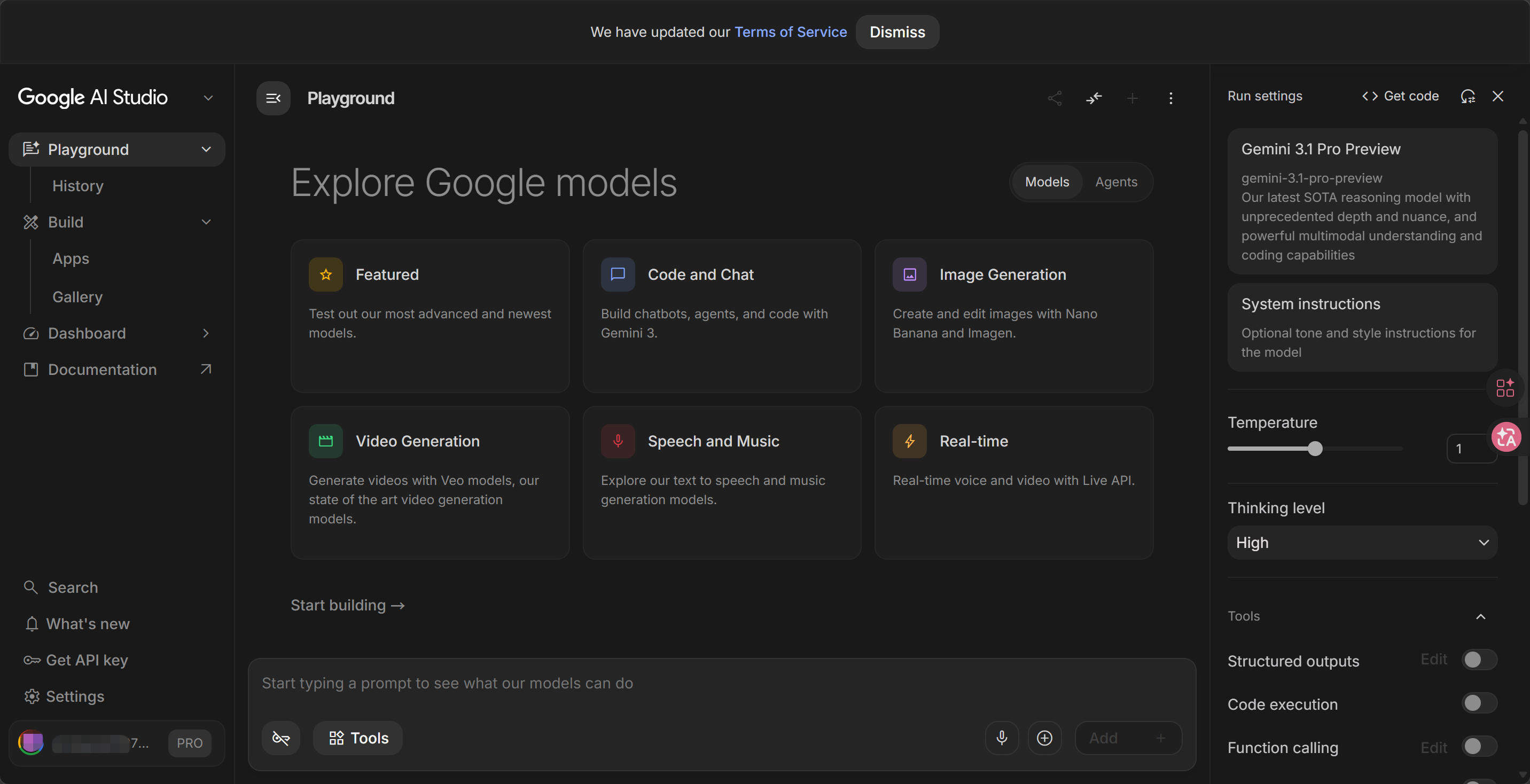Image resolution: width=1530 pixels, height=784 pixels.
Task: Click the Get API key item
Action: (x=75, y=660)
